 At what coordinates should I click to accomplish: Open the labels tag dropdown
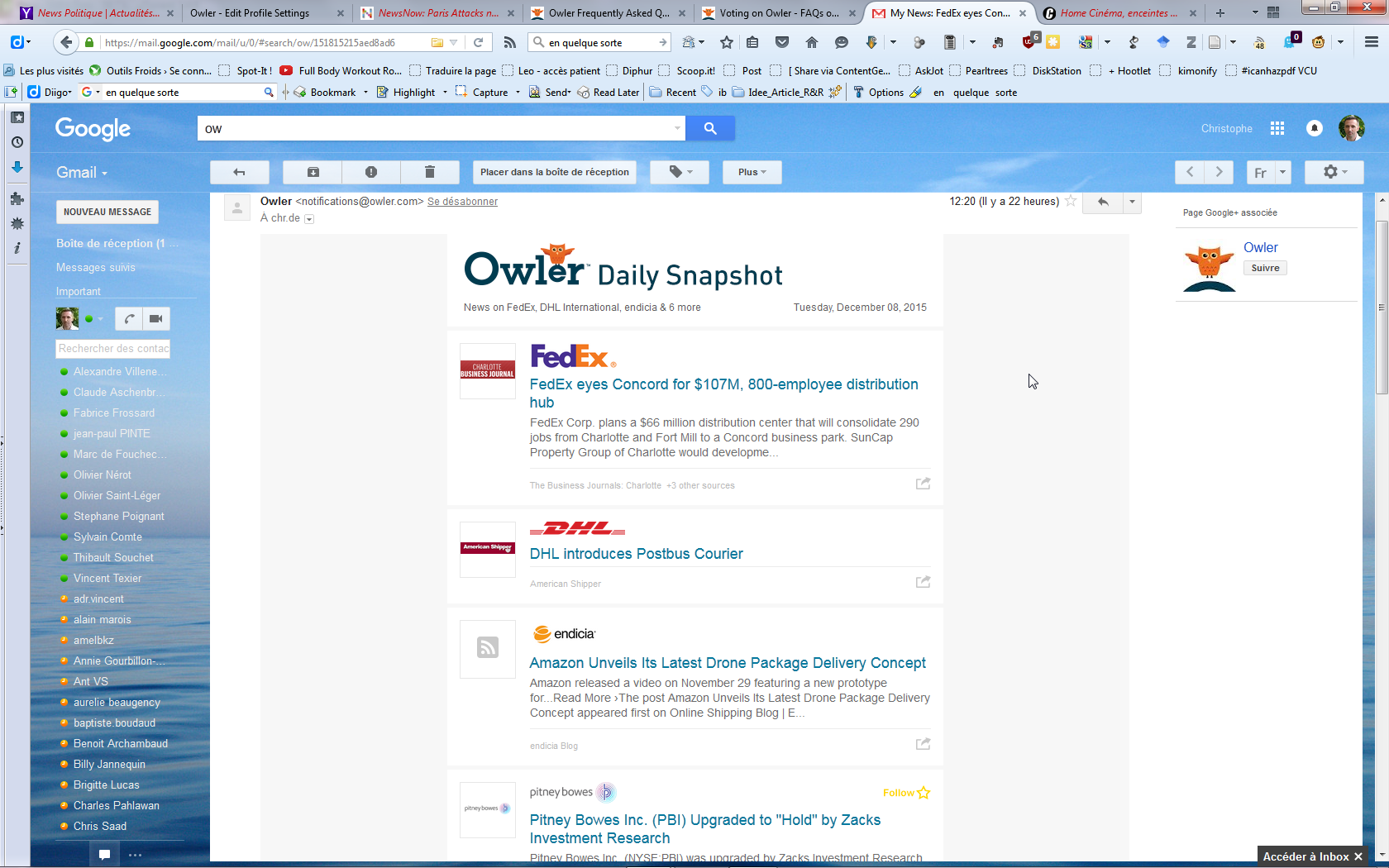click(x=681, y=172)
